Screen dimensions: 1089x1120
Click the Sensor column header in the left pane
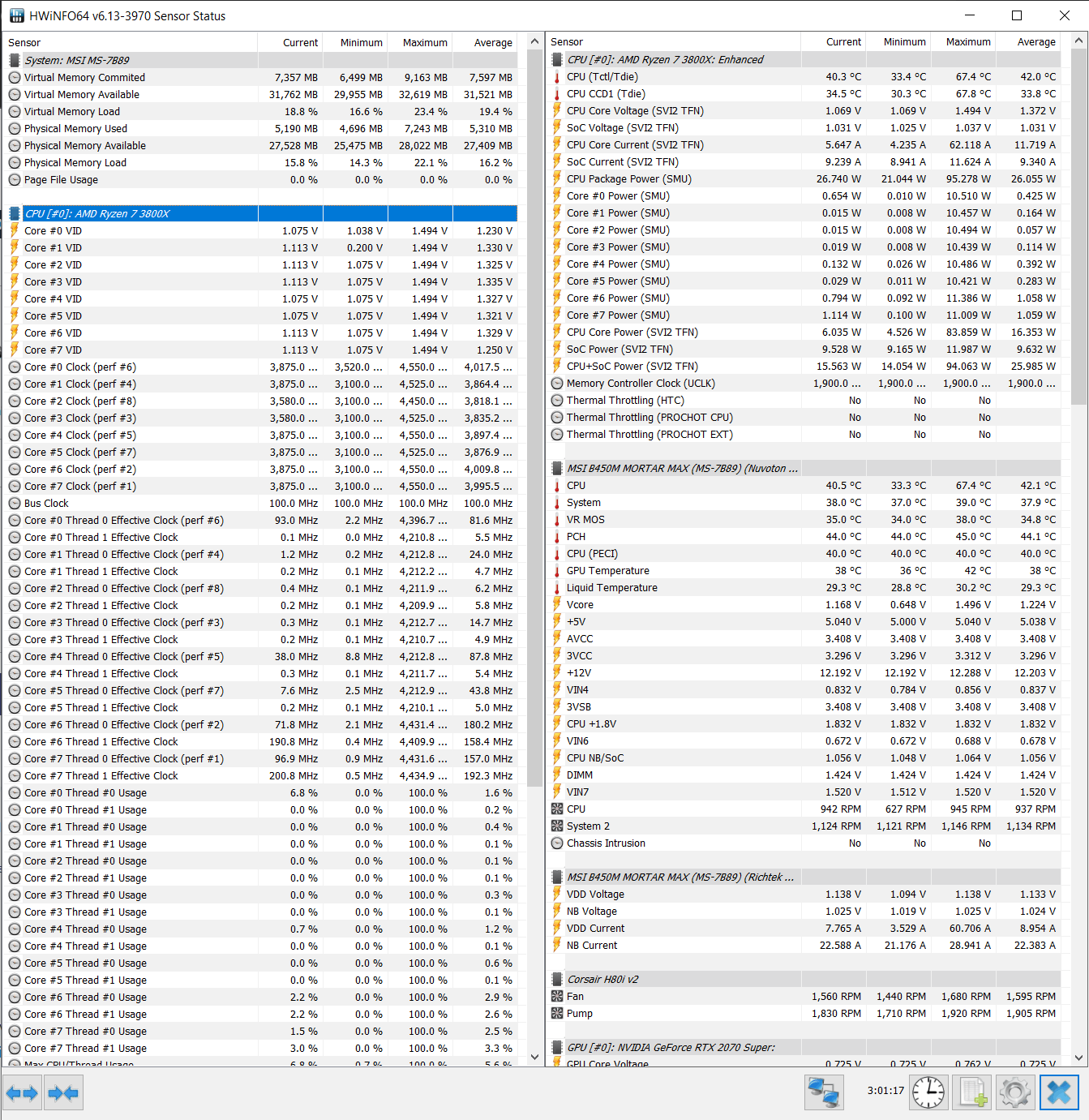pyautogui.click(x=131, y=42)
